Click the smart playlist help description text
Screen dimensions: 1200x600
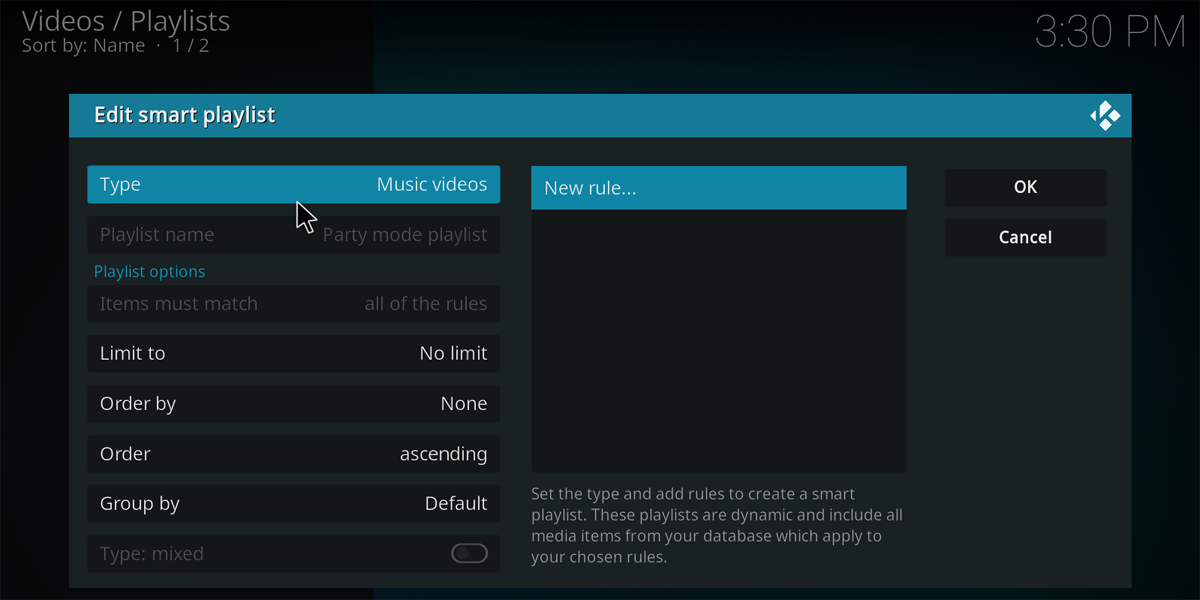point(718,525)
